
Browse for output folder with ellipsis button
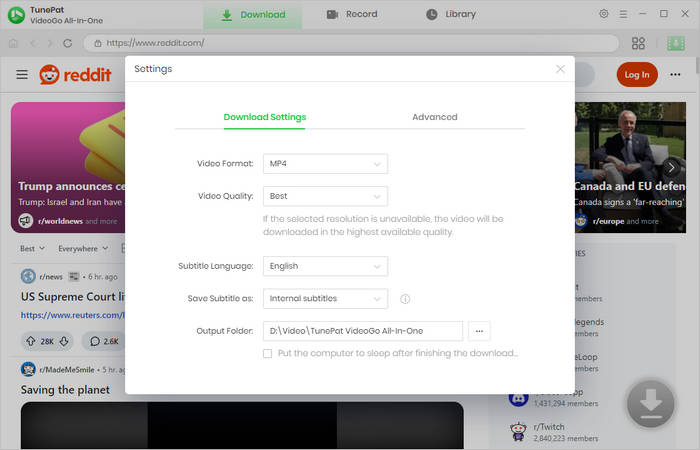[x=479, y=331]
